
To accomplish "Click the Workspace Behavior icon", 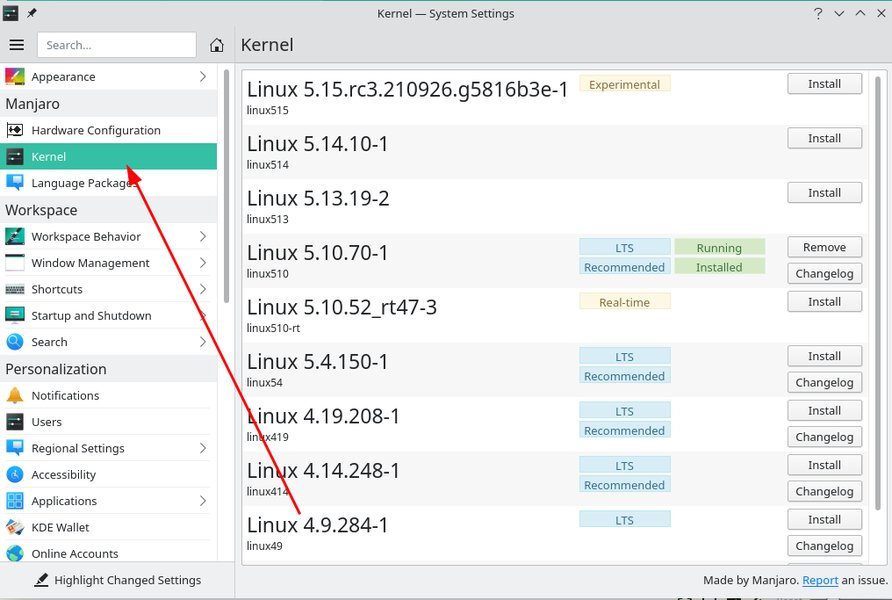I will (x=14, y=236).
